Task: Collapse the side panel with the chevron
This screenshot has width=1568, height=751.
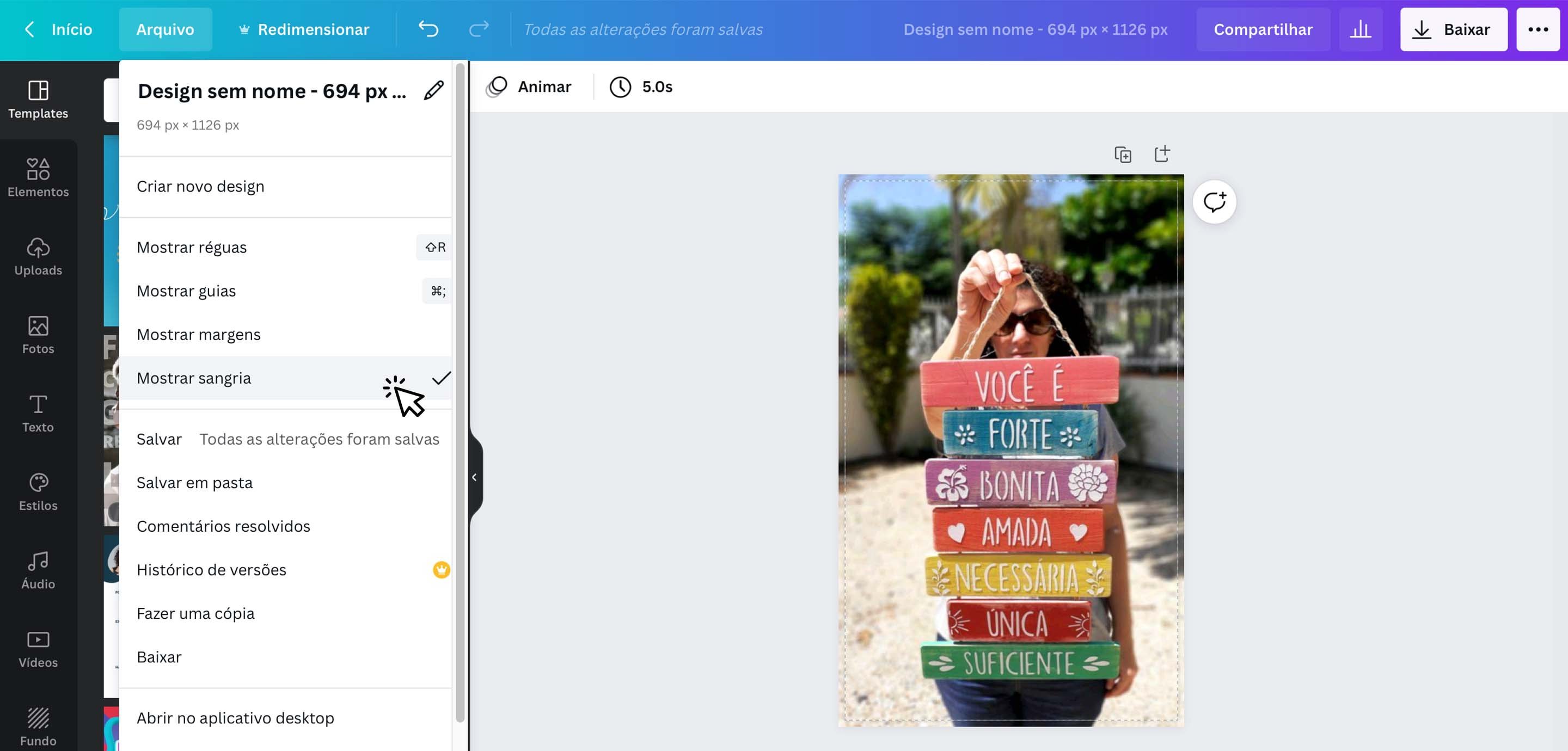Action: (475, 478)
